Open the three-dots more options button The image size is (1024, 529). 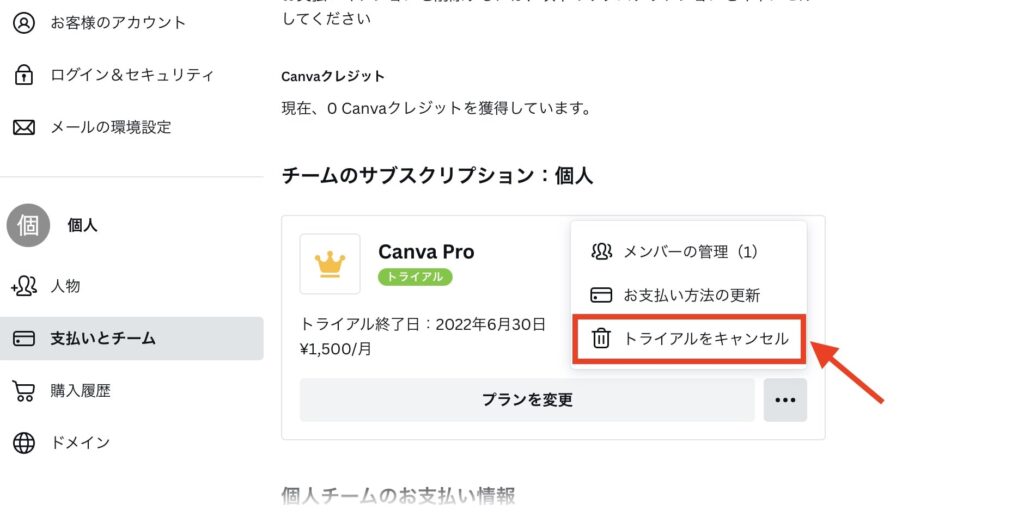point(785,400)
